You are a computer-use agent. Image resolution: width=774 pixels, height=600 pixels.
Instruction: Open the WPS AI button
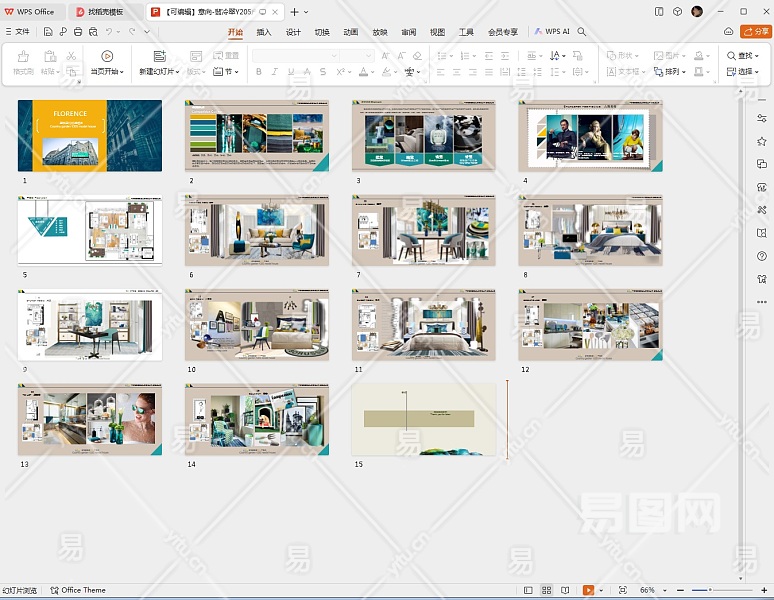552,32
